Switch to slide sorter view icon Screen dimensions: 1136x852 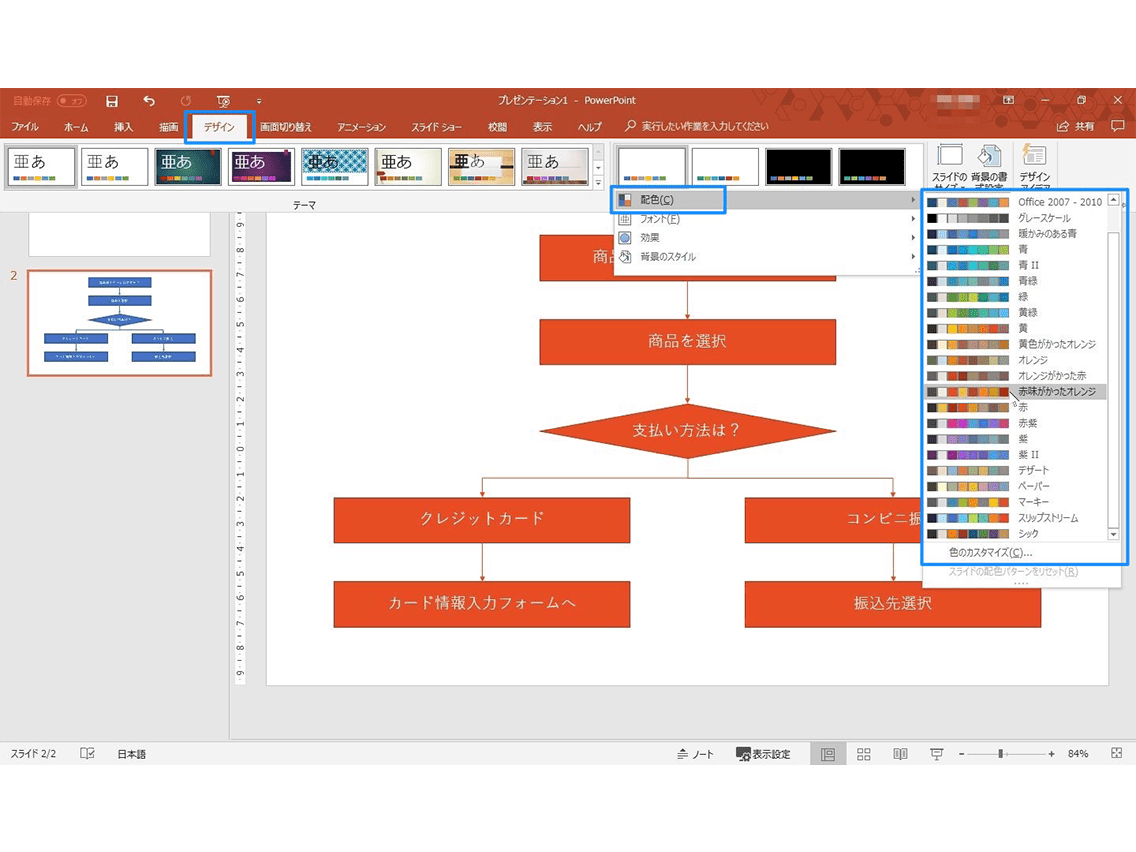(864, 754)
